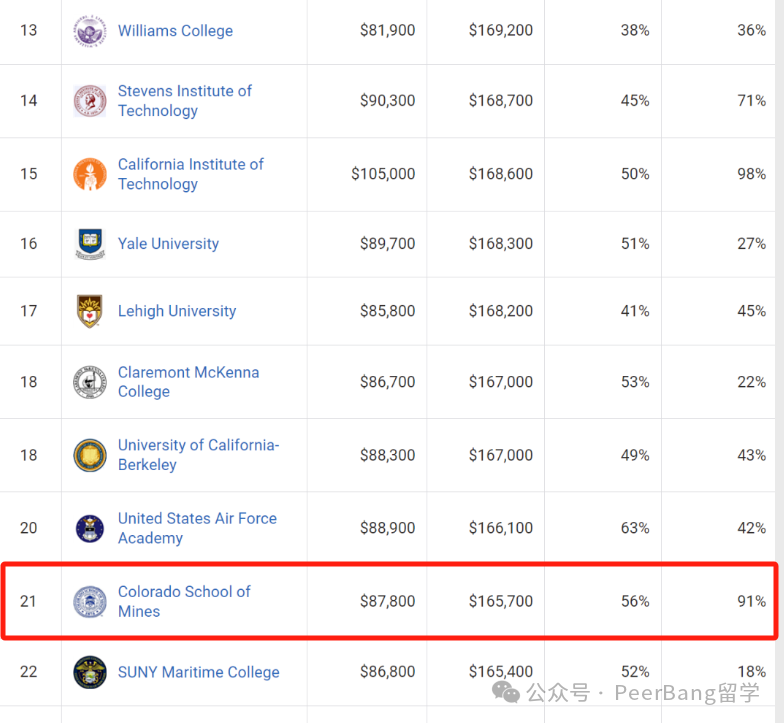This screenshot has height=723, width=784.
Task: Open California Institute of Technology link
Action: [190, 174]
